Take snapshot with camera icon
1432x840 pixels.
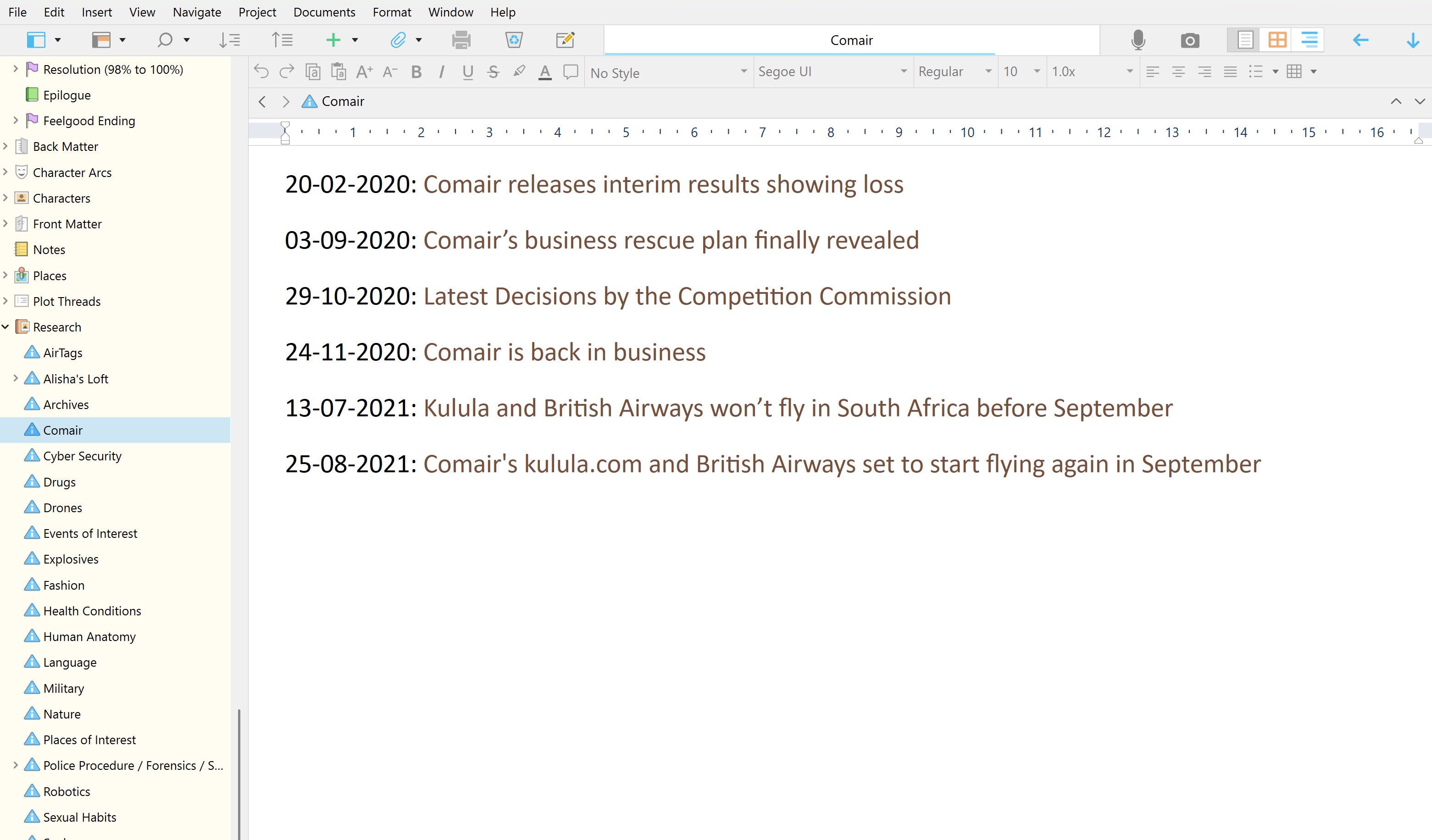(x=1190, y=40)
